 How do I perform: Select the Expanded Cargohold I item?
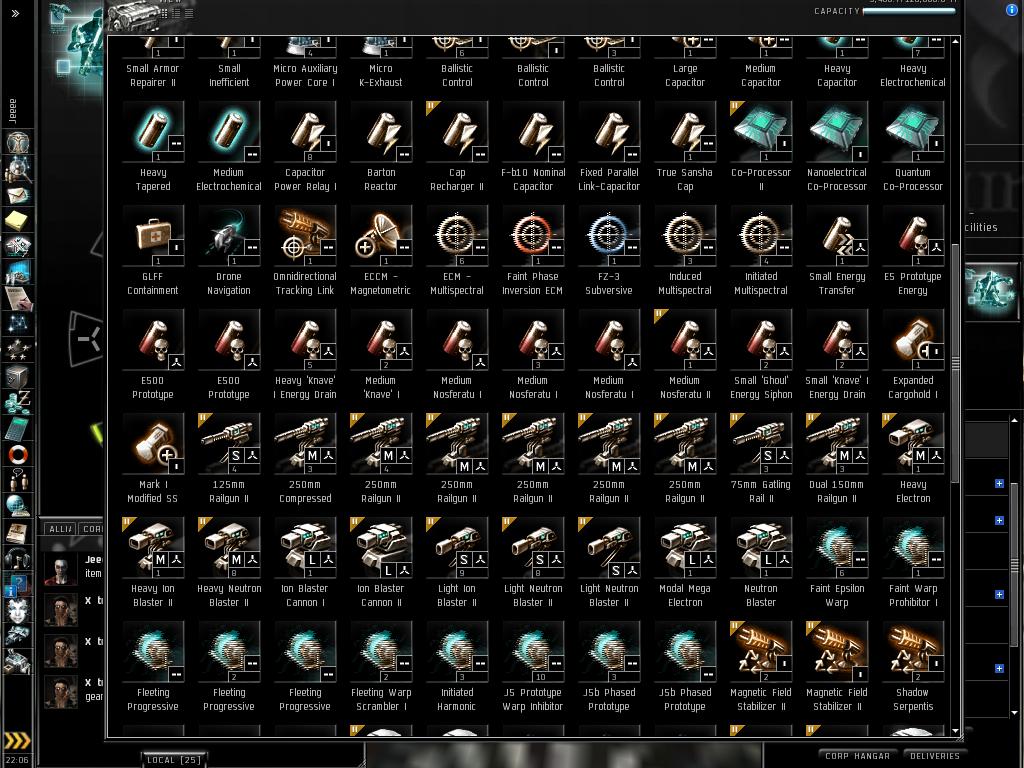913,355
